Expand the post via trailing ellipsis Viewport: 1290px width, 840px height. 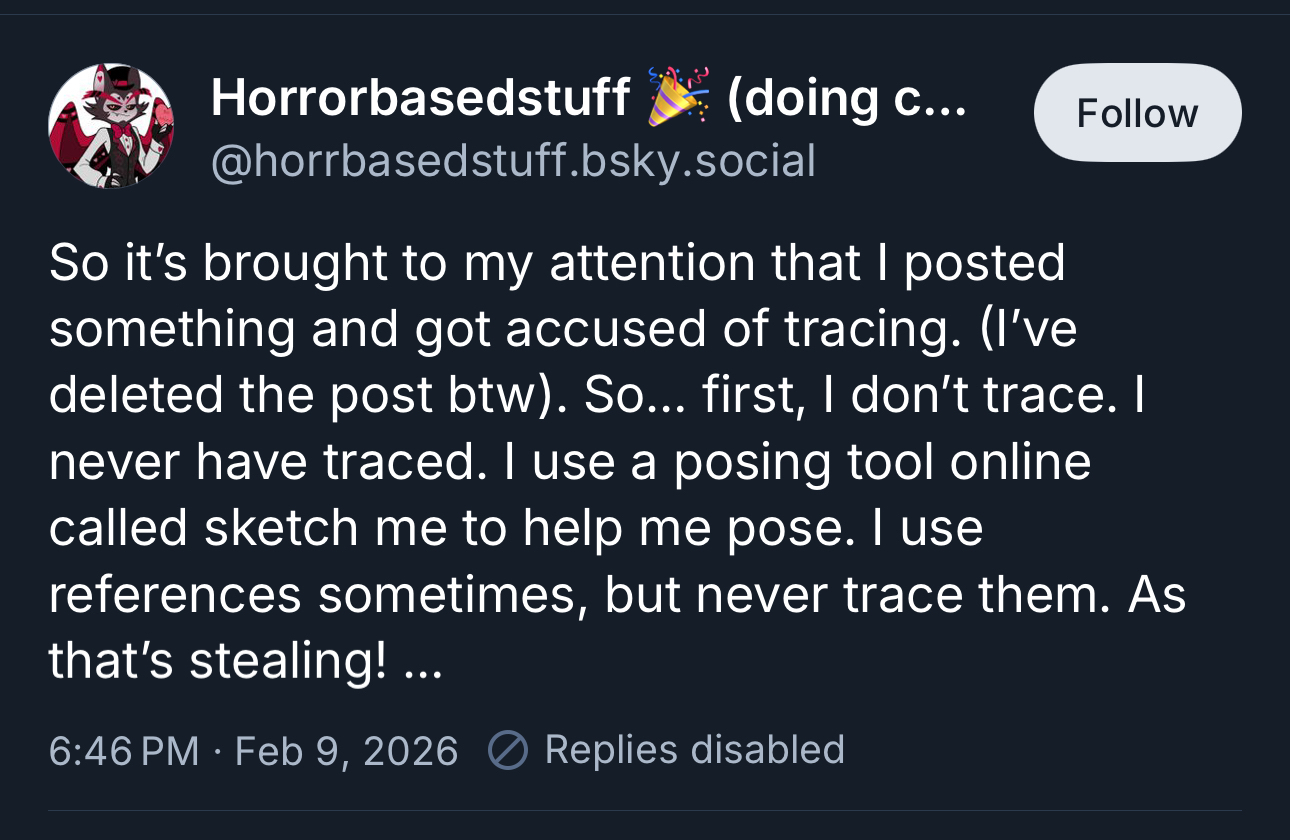point(422,661)
